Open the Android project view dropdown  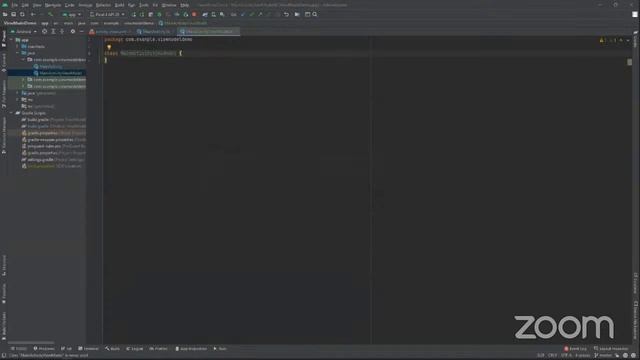pyautogui.click(x=24, y=31)
